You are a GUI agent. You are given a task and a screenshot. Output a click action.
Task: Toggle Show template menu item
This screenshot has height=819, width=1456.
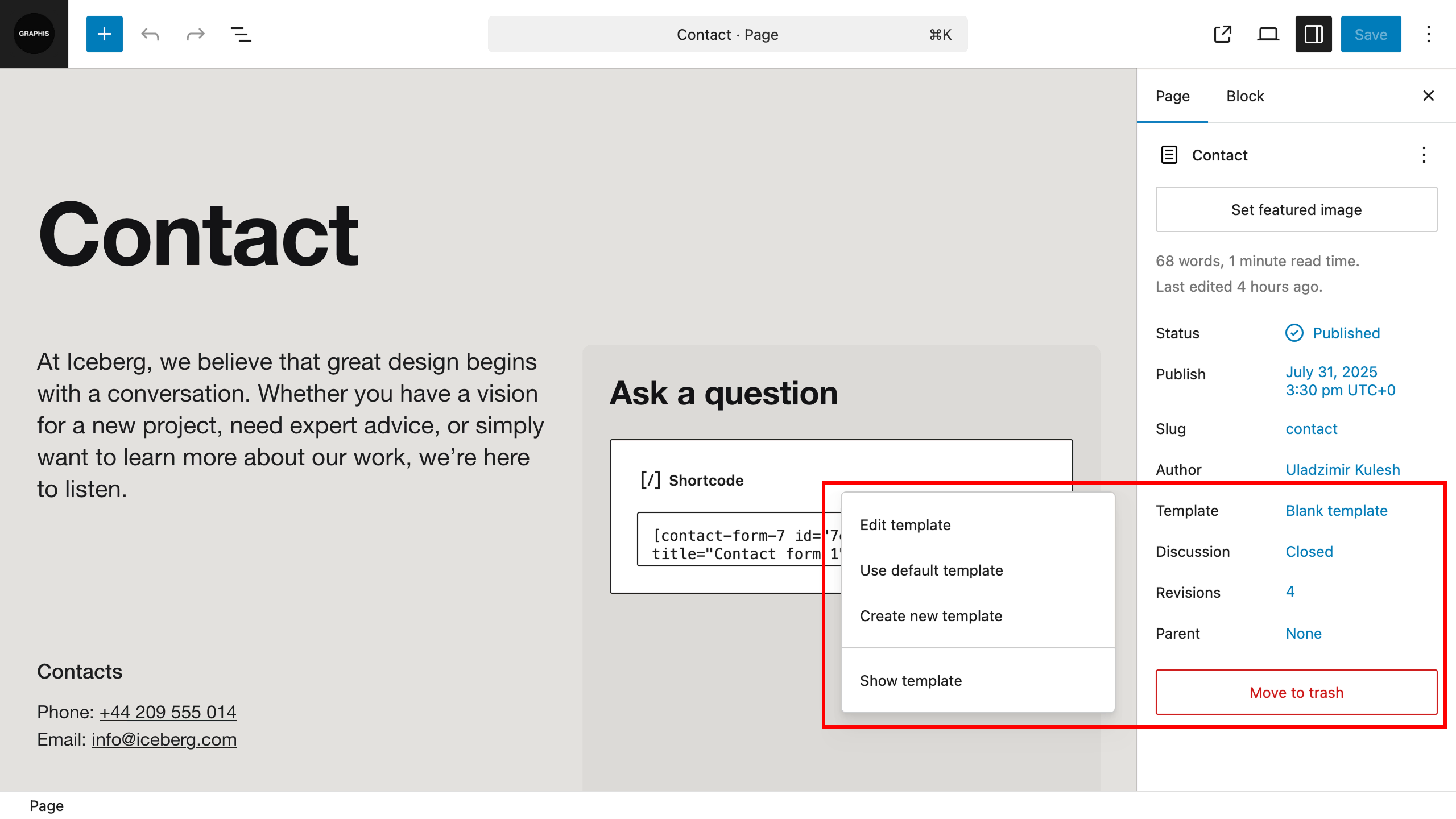coord(911,680)
